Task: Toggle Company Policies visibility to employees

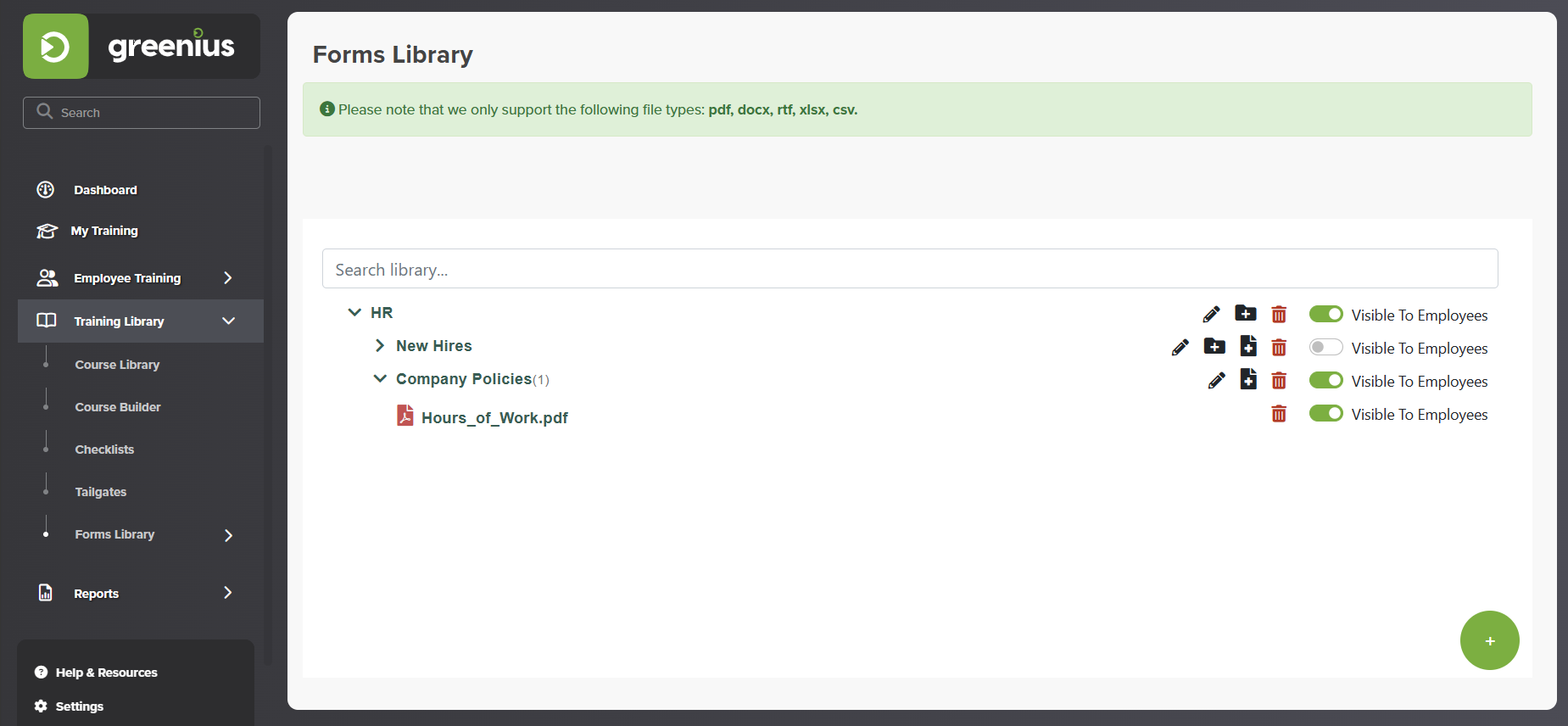Action: tap(1326, 380)
